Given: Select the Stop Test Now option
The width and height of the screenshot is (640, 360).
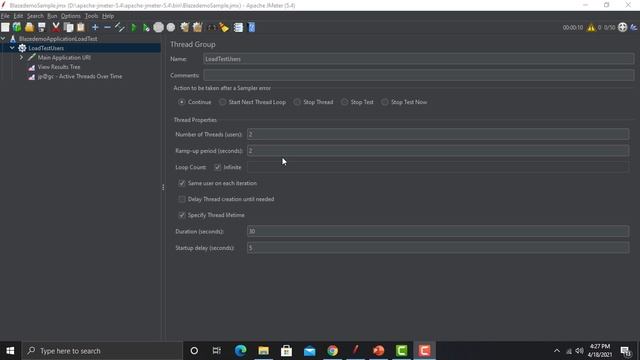Looking at the screenshot, I should tap(385, 102).
